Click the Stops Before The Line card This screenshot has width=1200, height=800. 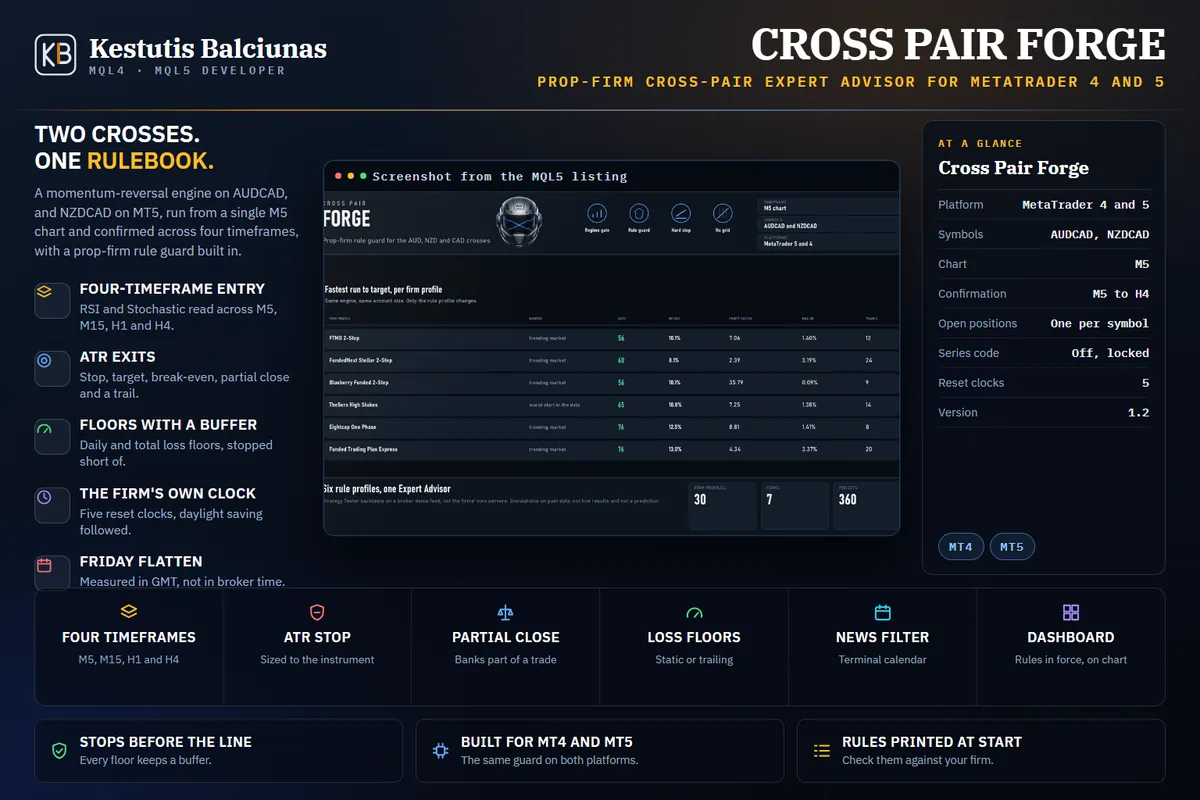(219, 751)
